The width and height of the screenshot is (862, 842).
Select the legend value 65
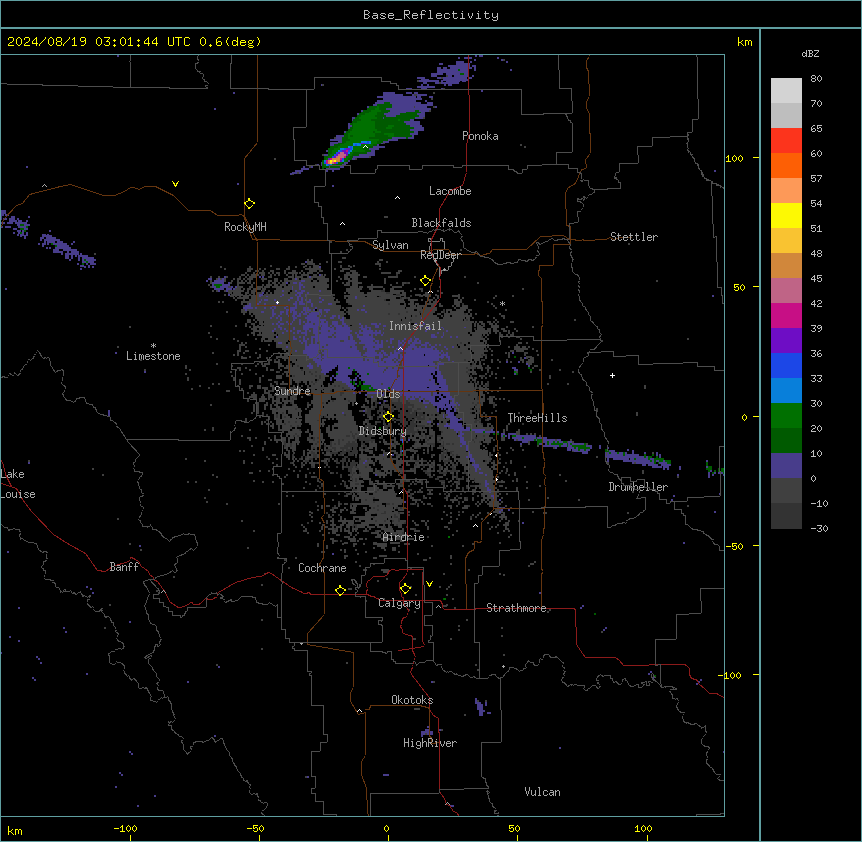(816, 129)
